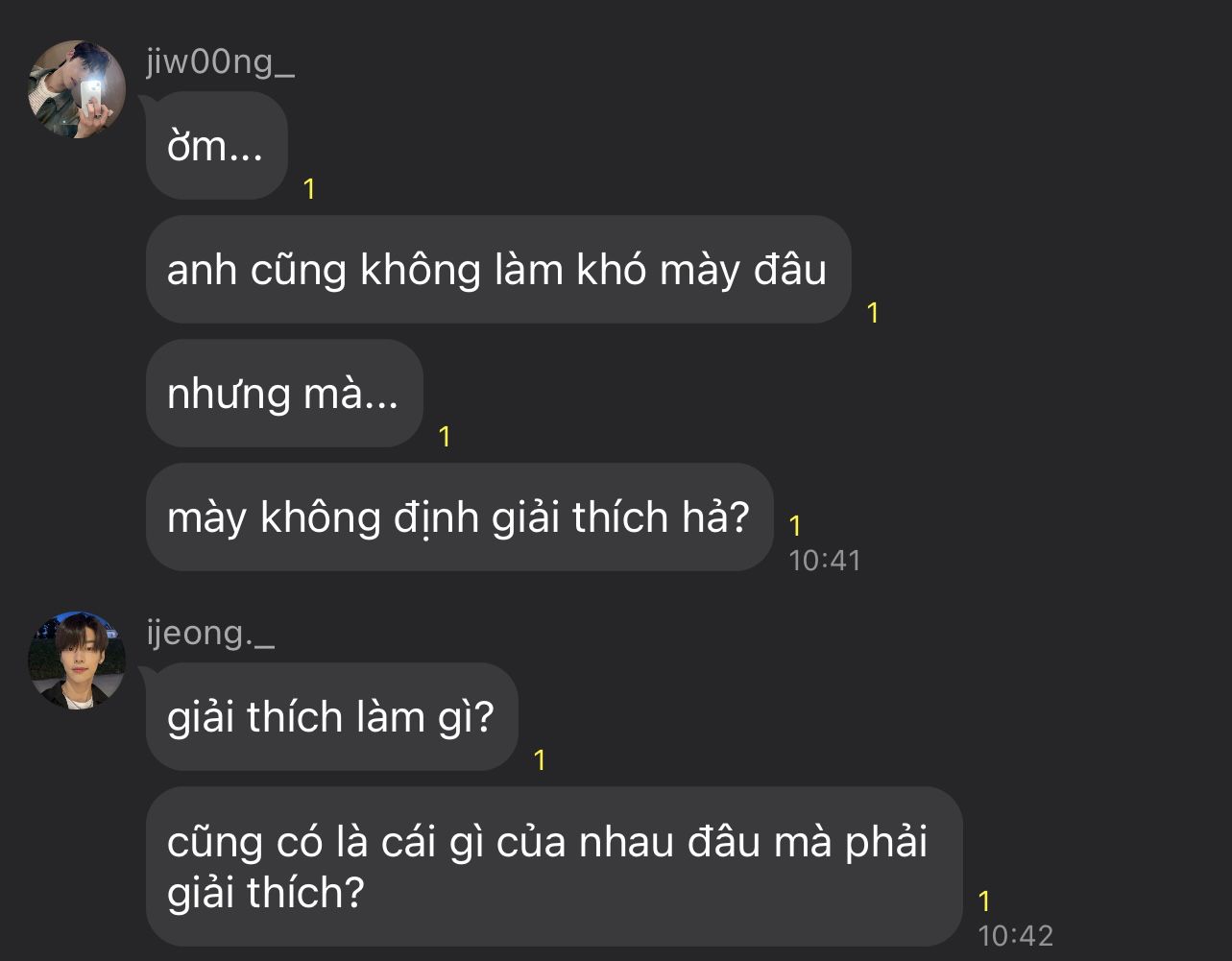Tap unread count above the 10:41 timestamp
Screen dimensions: 1232x961
click(795, 526)
